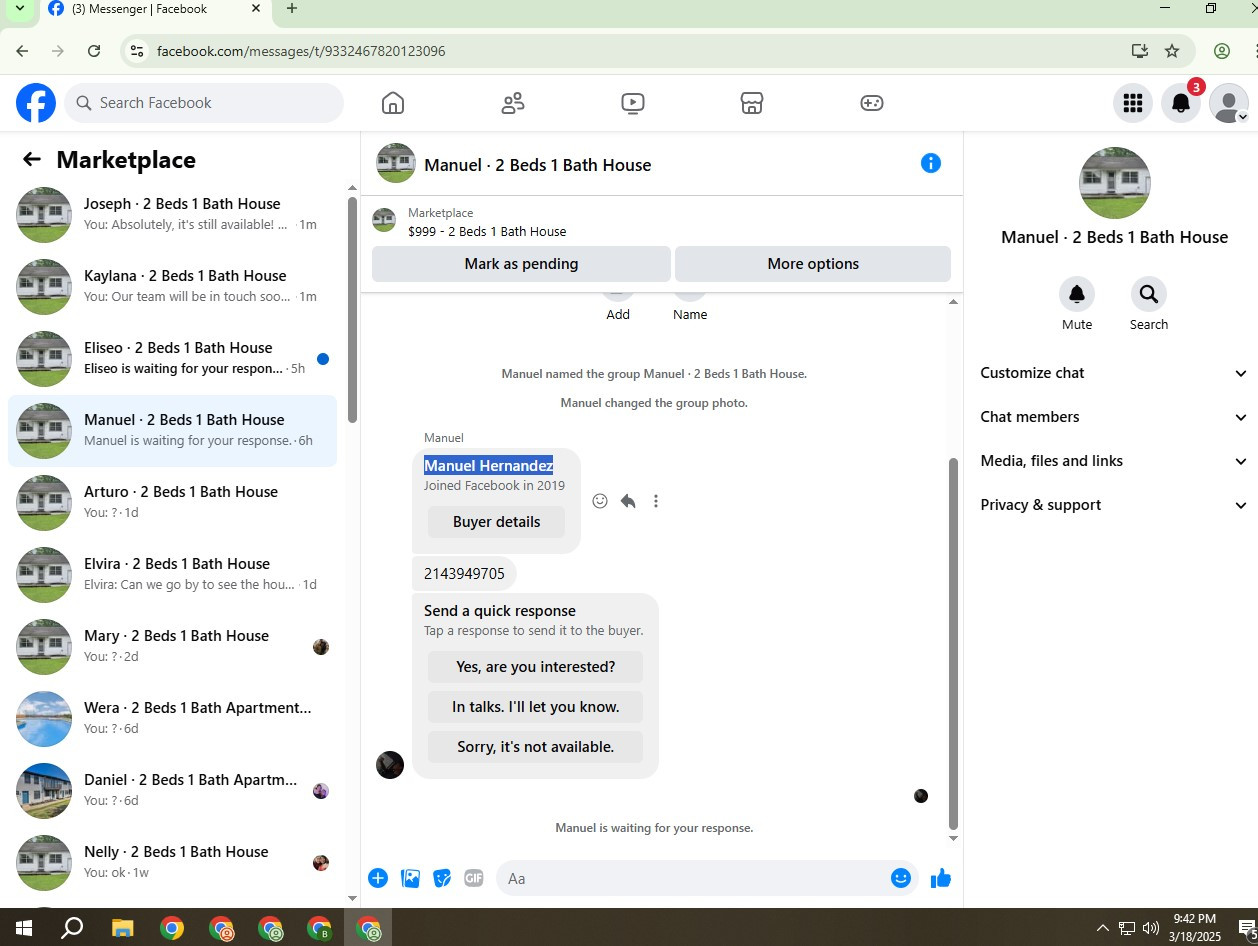Open Mary · 2 Beds 1 Bath House chat
The image size is (1258, 946).
(x=173, y=647)
